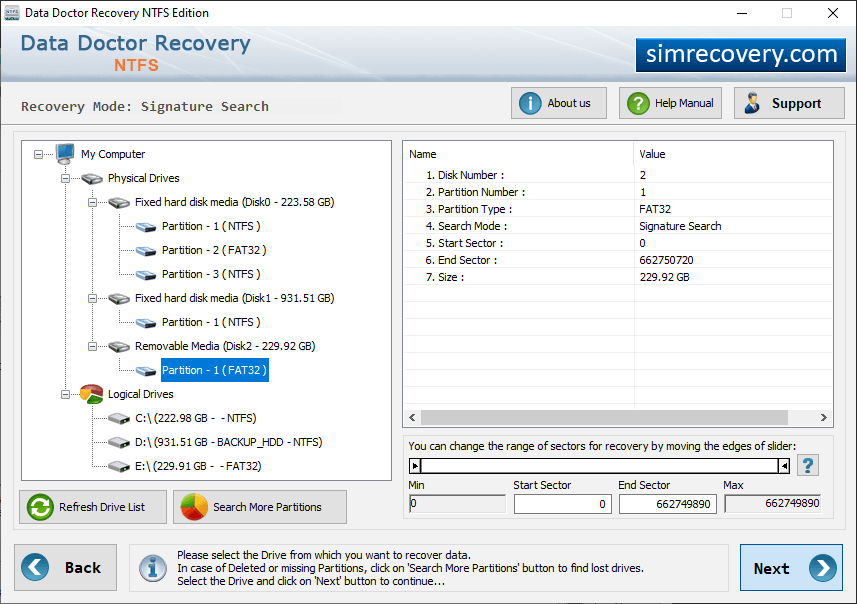Select C:\ (222.98 GB - NTFS) drive

[x=196, y=418]
